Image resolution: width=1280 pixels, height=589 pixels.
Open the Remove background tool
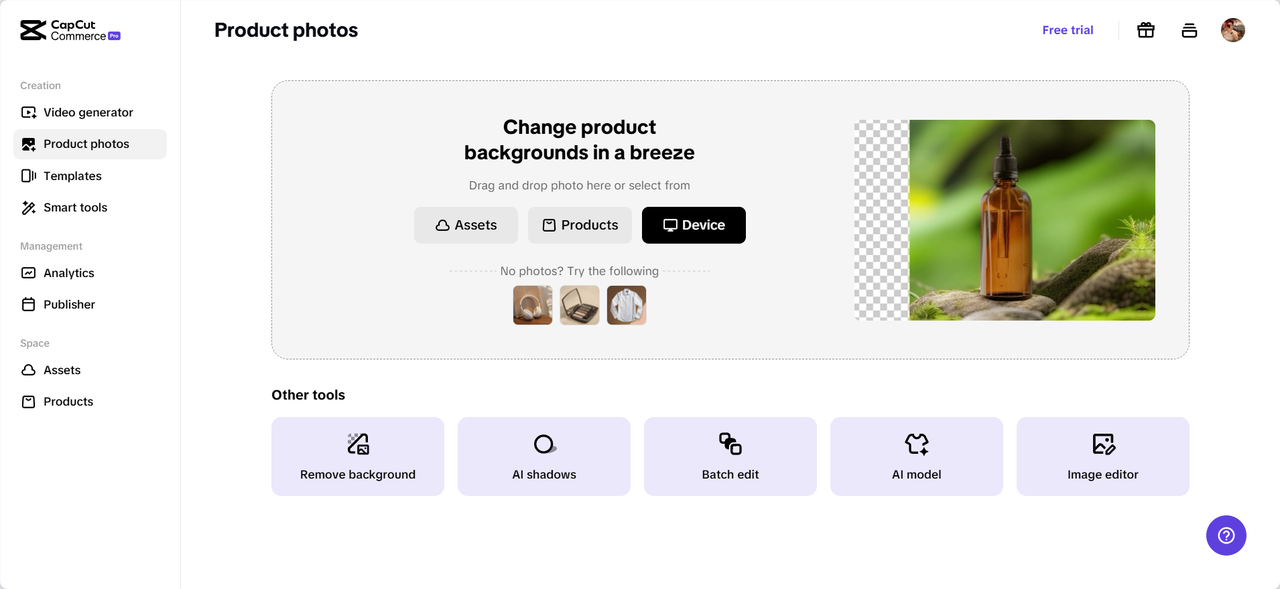[x=358, y=456]
